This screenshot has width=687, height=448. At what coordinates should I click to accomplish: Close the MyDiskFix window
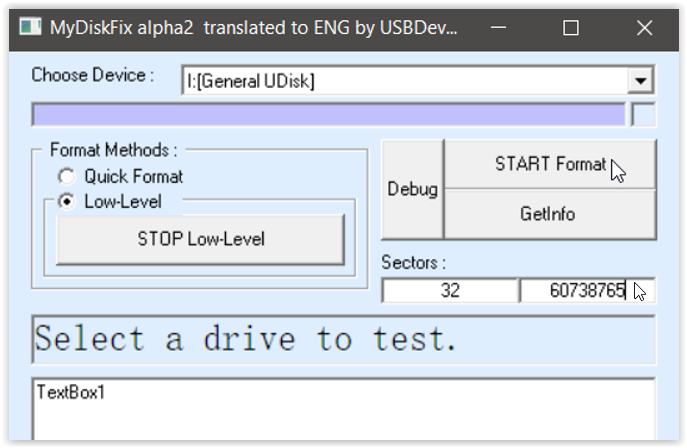point(645,28)
